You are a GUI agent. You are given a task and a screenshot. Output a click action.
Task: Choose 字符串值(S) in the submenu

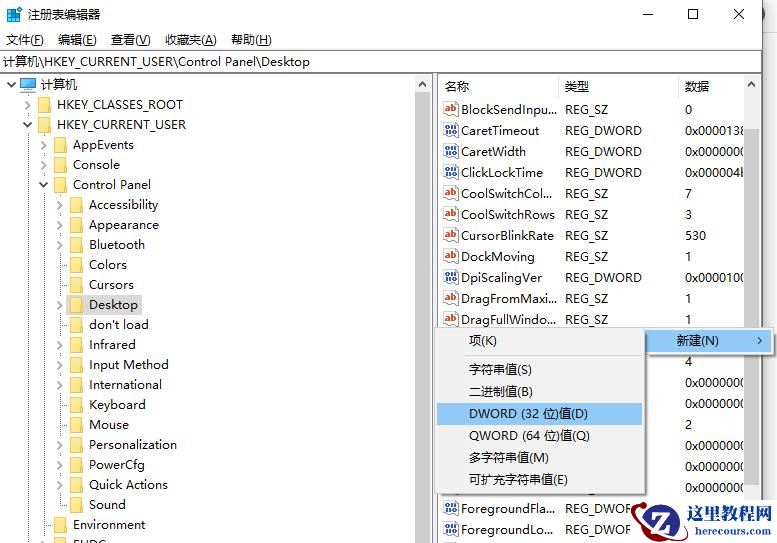540,370
